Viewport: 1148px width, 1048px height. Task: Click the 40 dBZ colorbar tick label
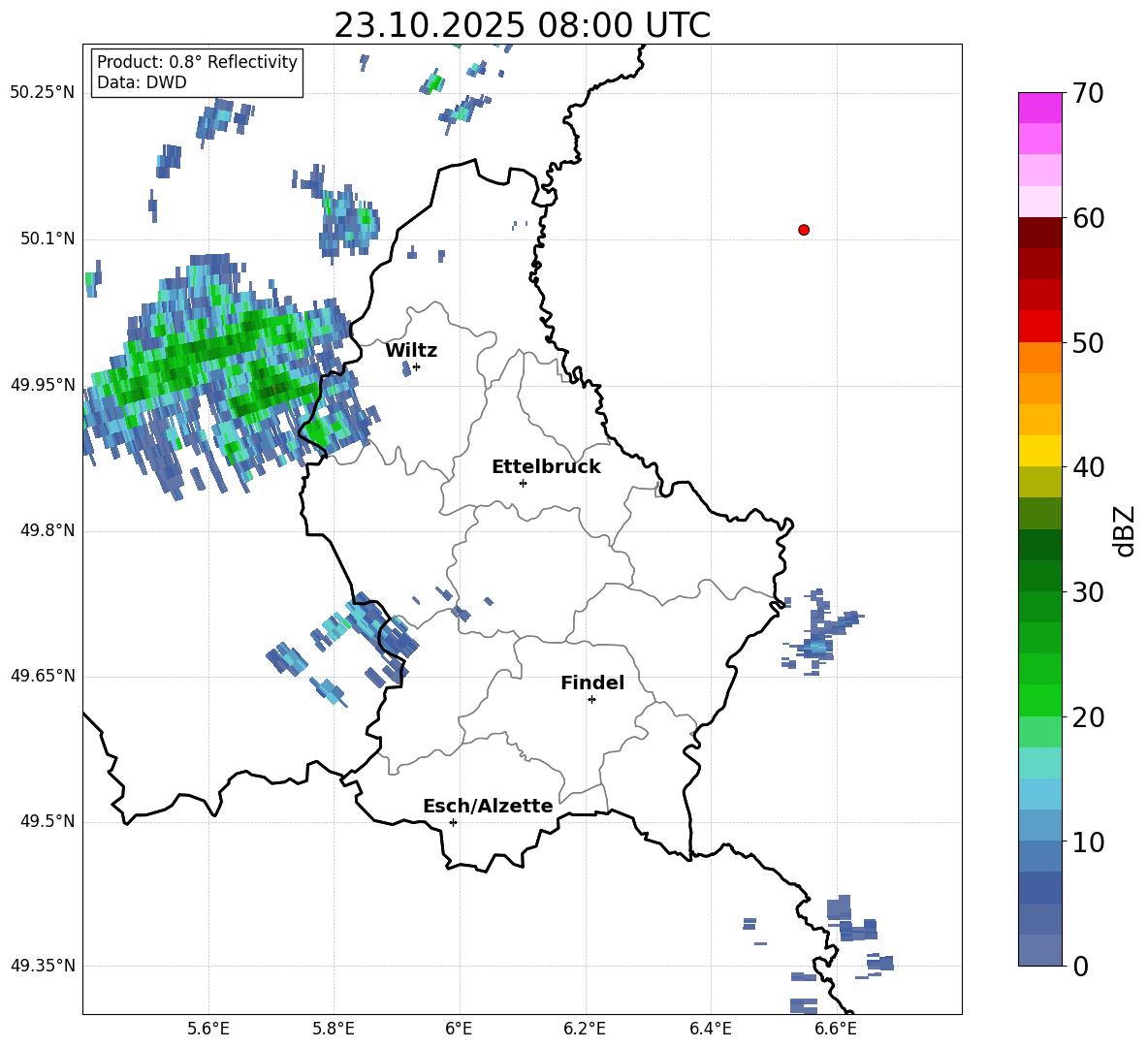coord(1088,467)
